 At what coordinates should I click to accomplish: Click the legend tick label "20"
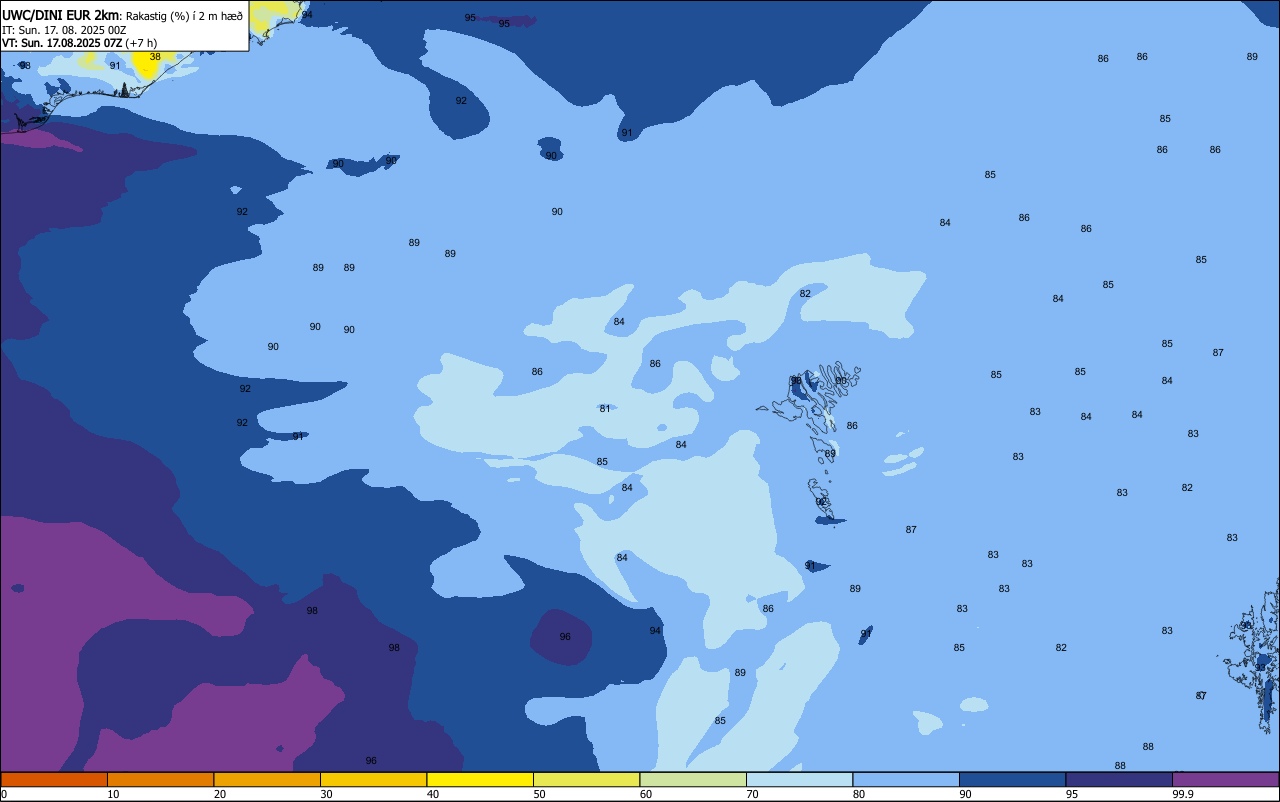(x=220, y=794)
